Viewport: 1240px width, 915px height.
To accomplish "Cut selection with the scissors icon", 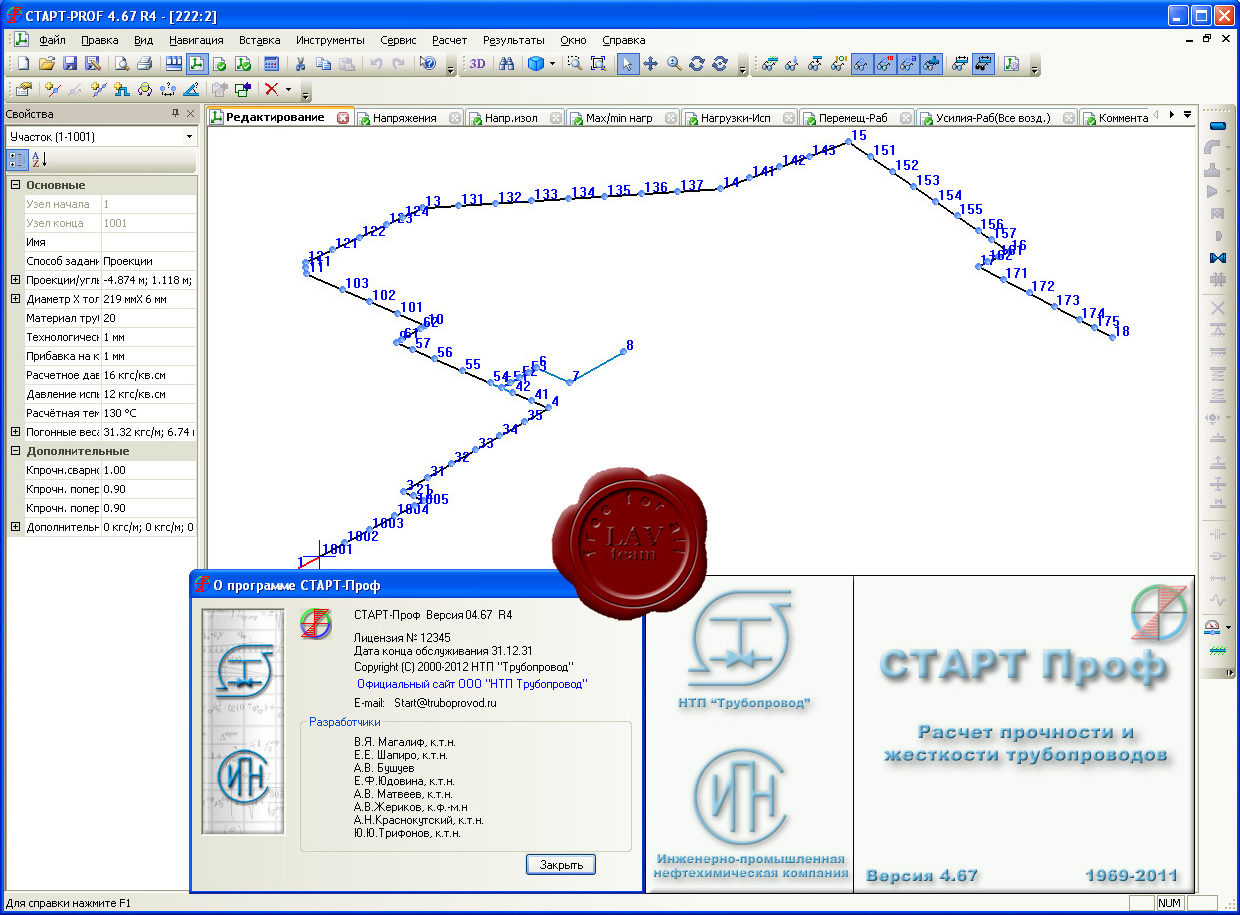I will pos(300,64).
